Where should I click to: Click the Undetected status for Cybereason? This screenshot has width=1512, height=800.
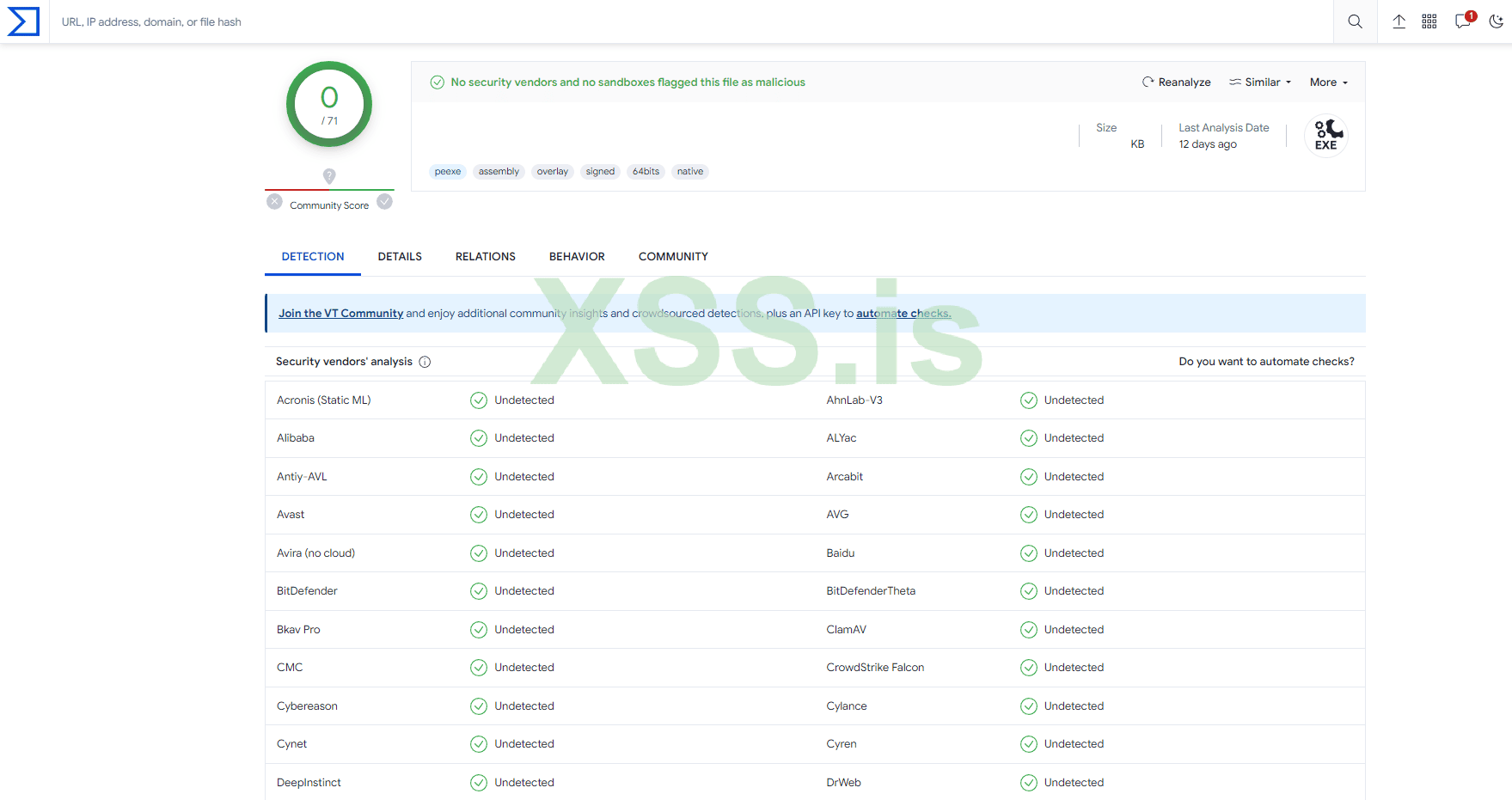(524, 706)
